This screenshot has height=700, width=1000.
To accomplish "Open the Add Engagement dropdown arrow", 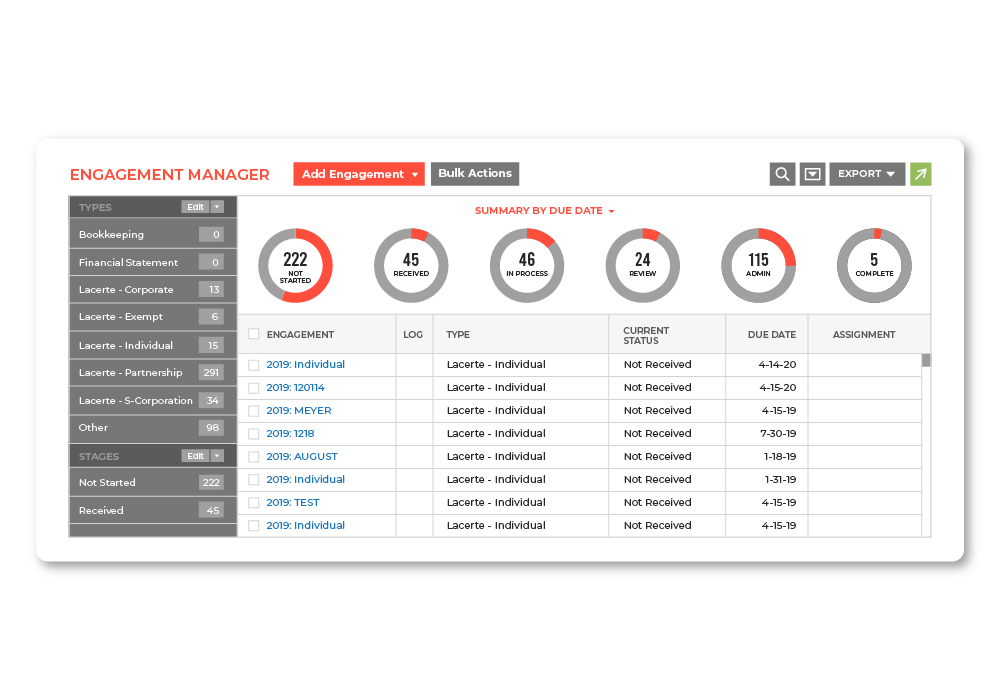I will pos(413,173).
